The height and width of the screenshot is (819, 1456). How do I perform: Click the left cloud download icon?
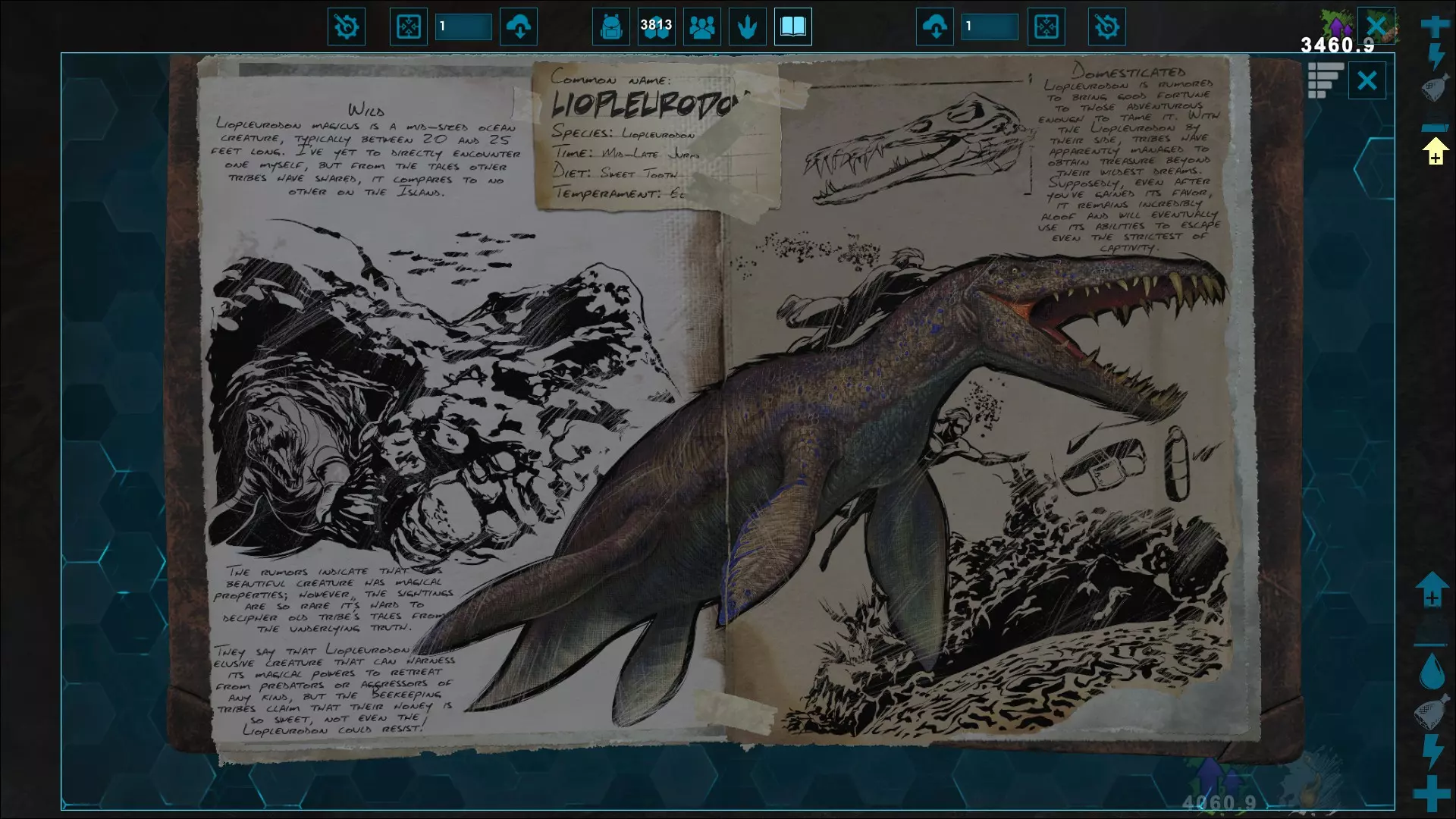(519, 27)
